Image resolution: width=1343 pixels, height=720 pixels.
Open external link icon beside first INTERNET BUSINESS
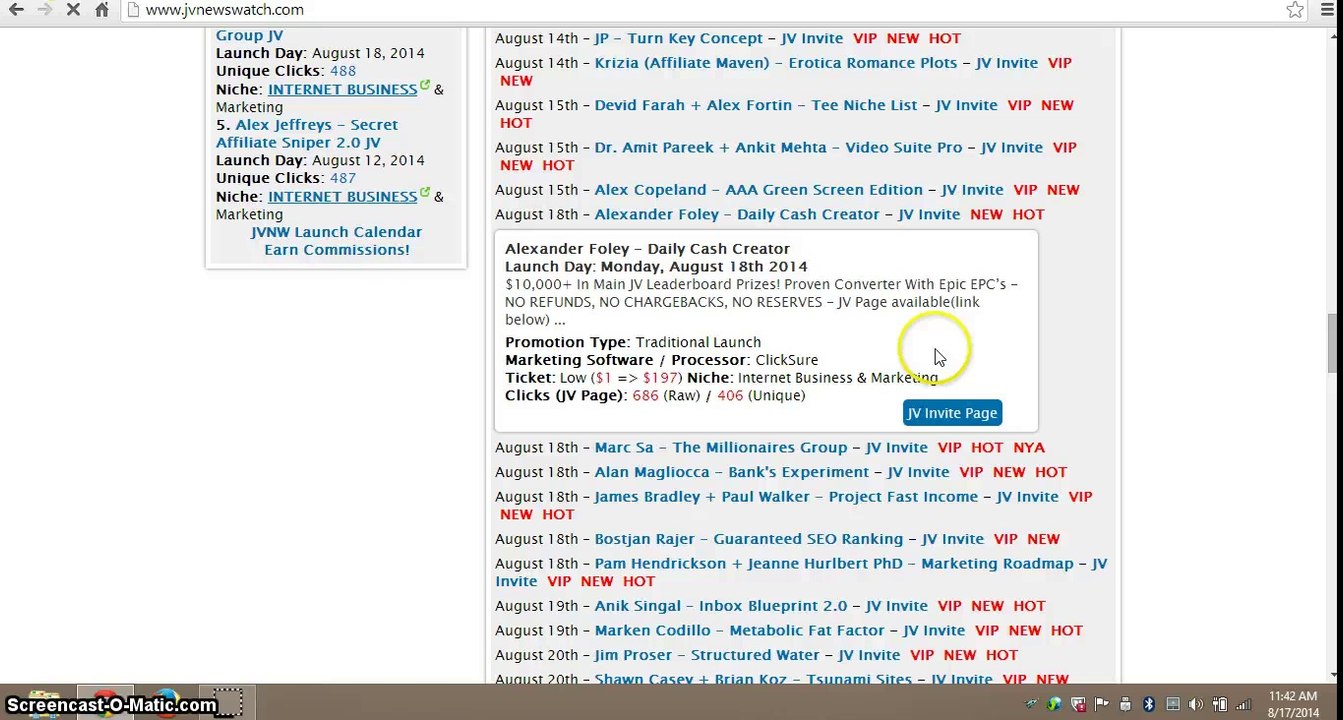[425, 86]
